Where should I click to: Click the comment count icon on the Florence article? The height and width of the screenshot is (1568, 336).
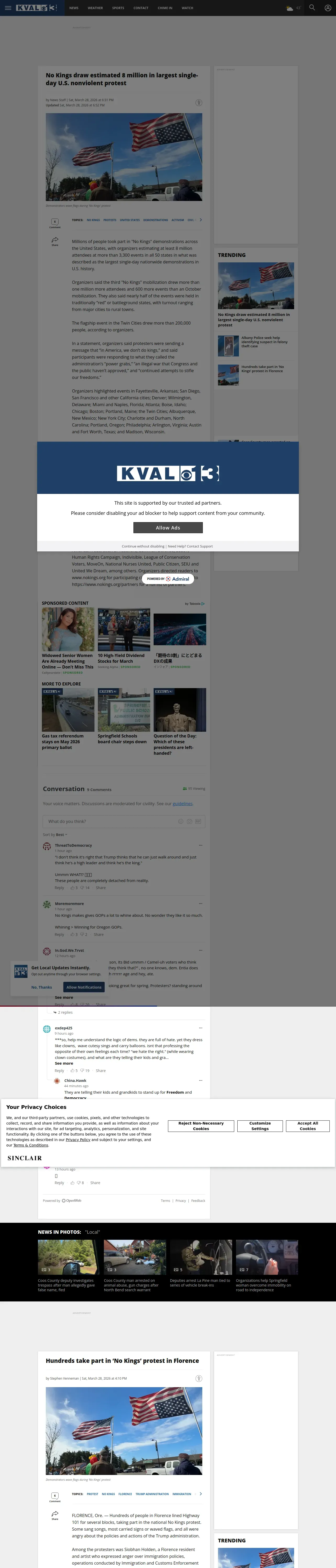(55, 1496)
